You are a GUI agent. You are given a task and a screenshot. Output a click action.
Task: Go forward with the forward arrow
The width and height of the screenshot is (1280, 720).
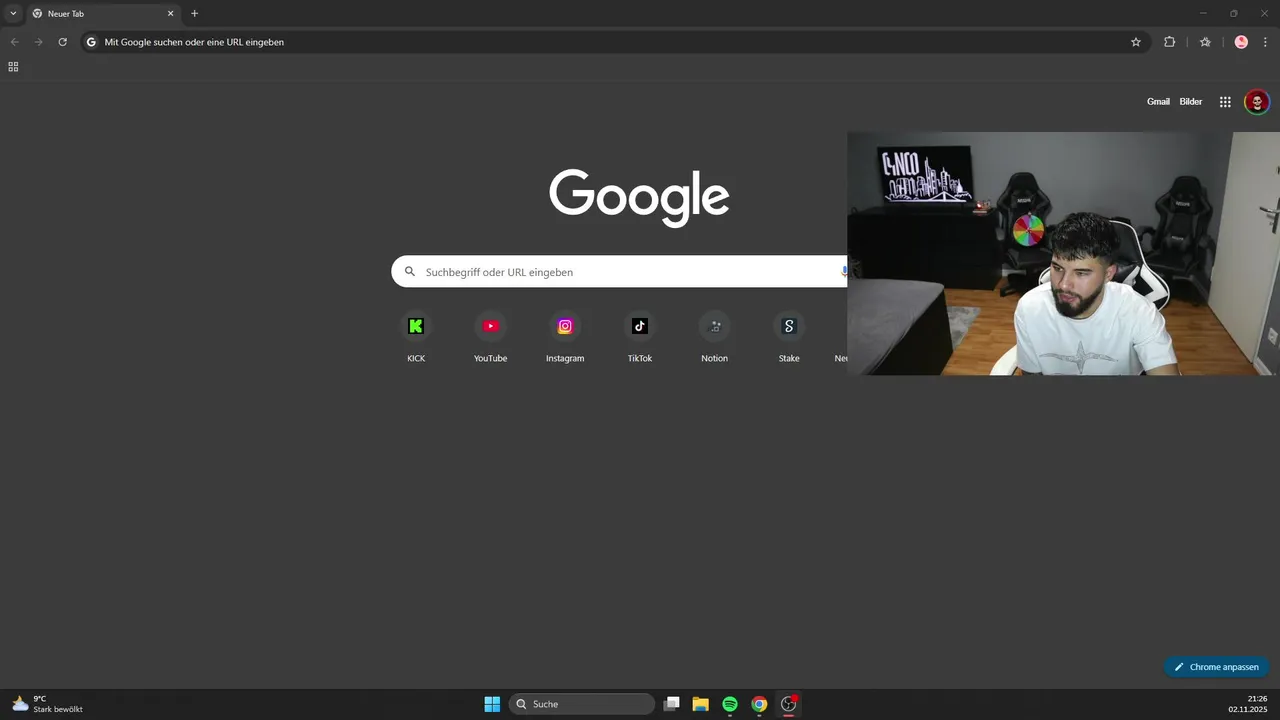pyautogui.click(x=38, y=42)
